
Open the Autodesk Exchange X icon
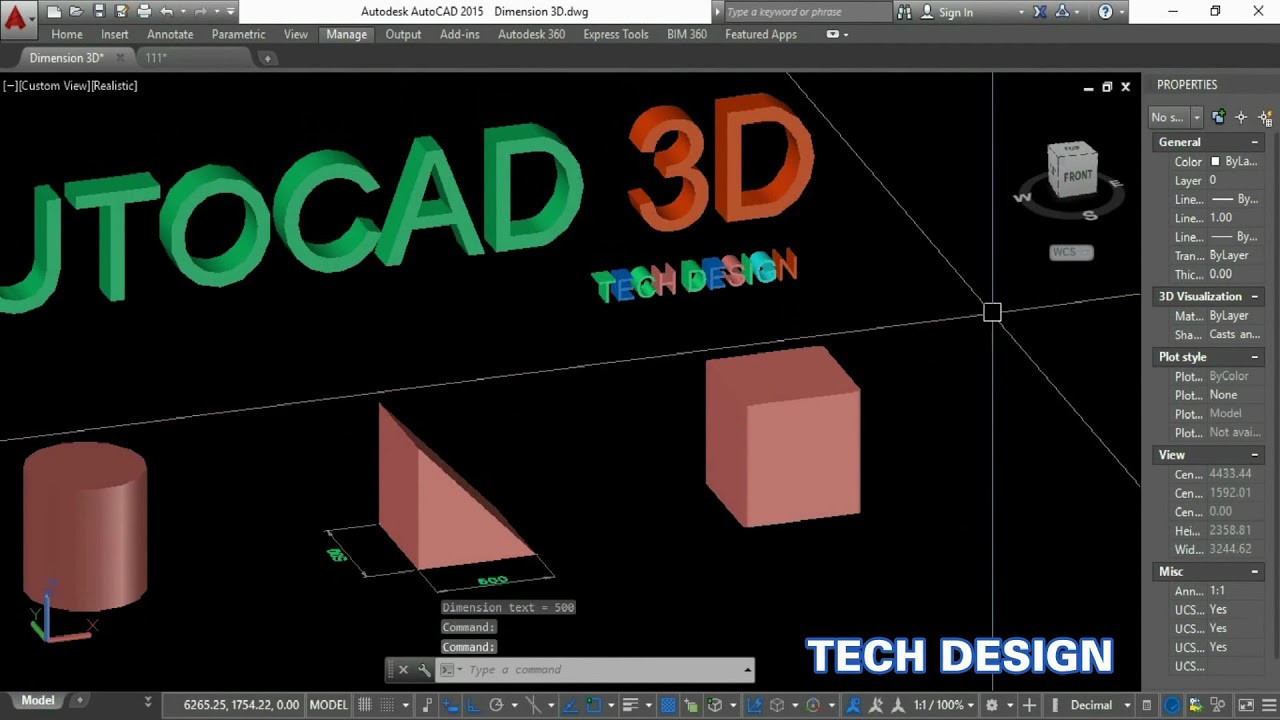1040,12
